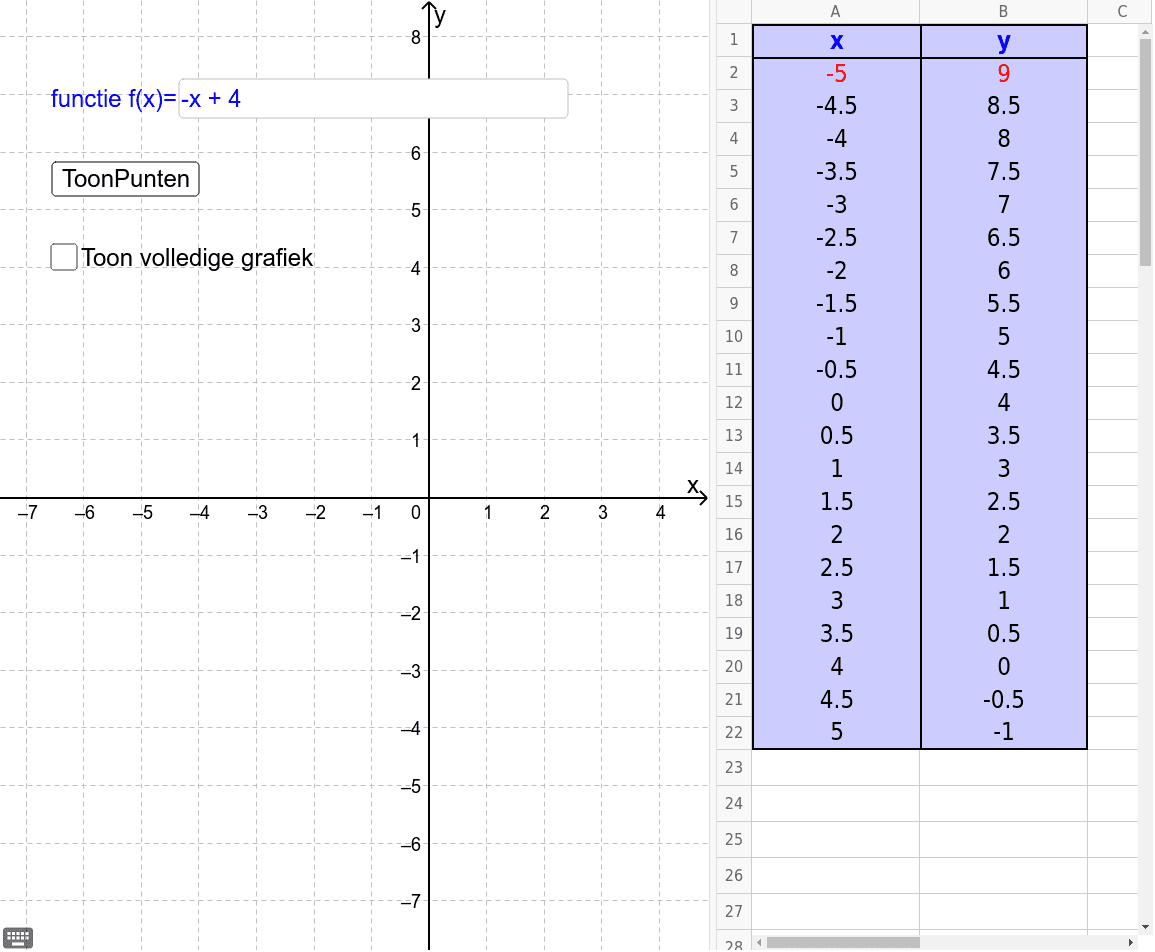Select cell A22 with value 5
This screenshot has width=1155, height=952.
(836, 732)
